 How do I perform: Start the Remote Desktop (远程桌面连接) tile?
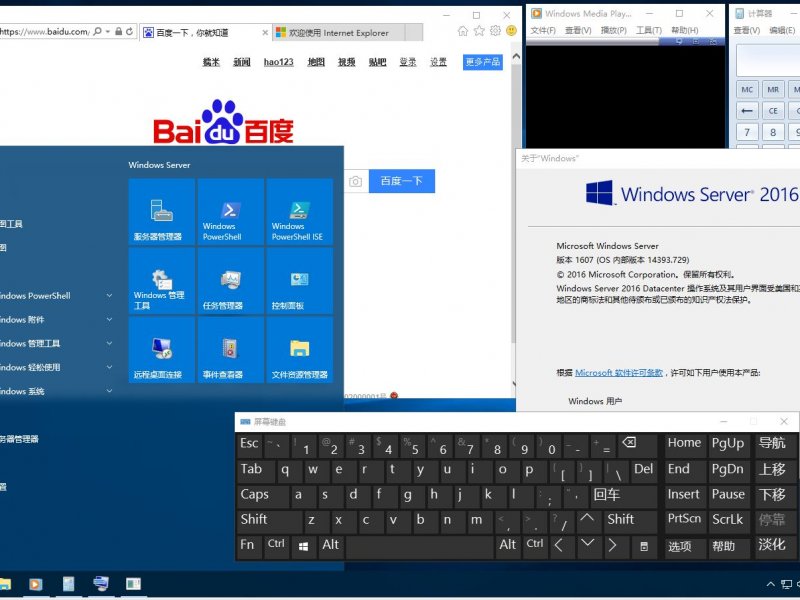162,349
